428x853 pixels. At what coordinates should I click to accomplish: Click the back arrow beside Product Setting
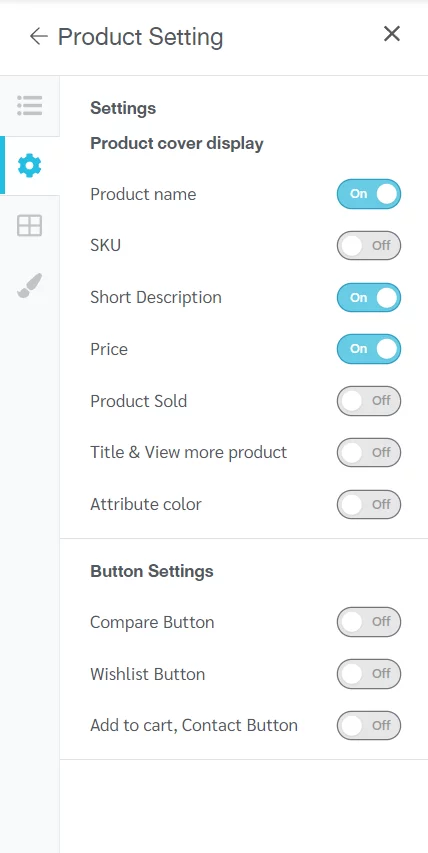39,36
